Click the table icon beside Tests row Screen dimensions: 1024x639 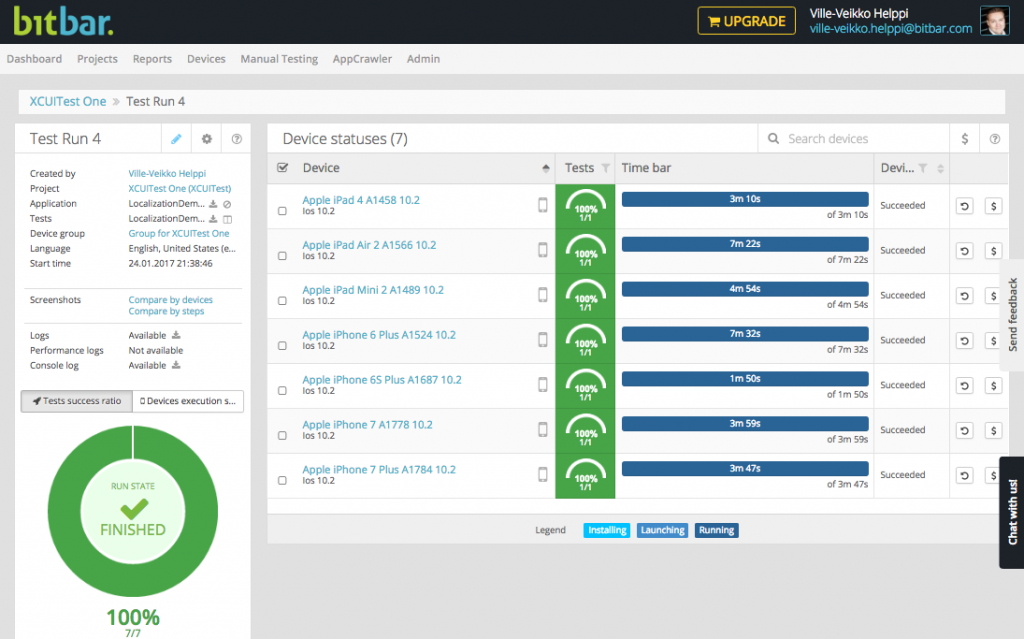click(x=227, y=219)
